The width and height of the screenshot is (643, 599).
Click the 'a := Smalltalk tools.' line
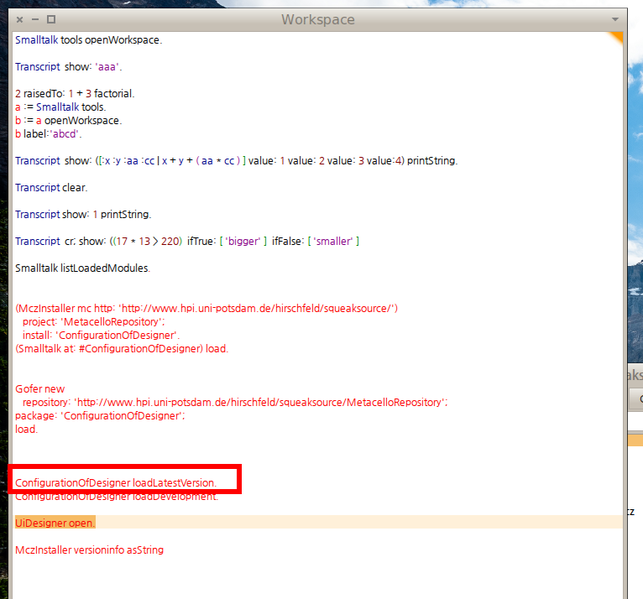(60, 107)
